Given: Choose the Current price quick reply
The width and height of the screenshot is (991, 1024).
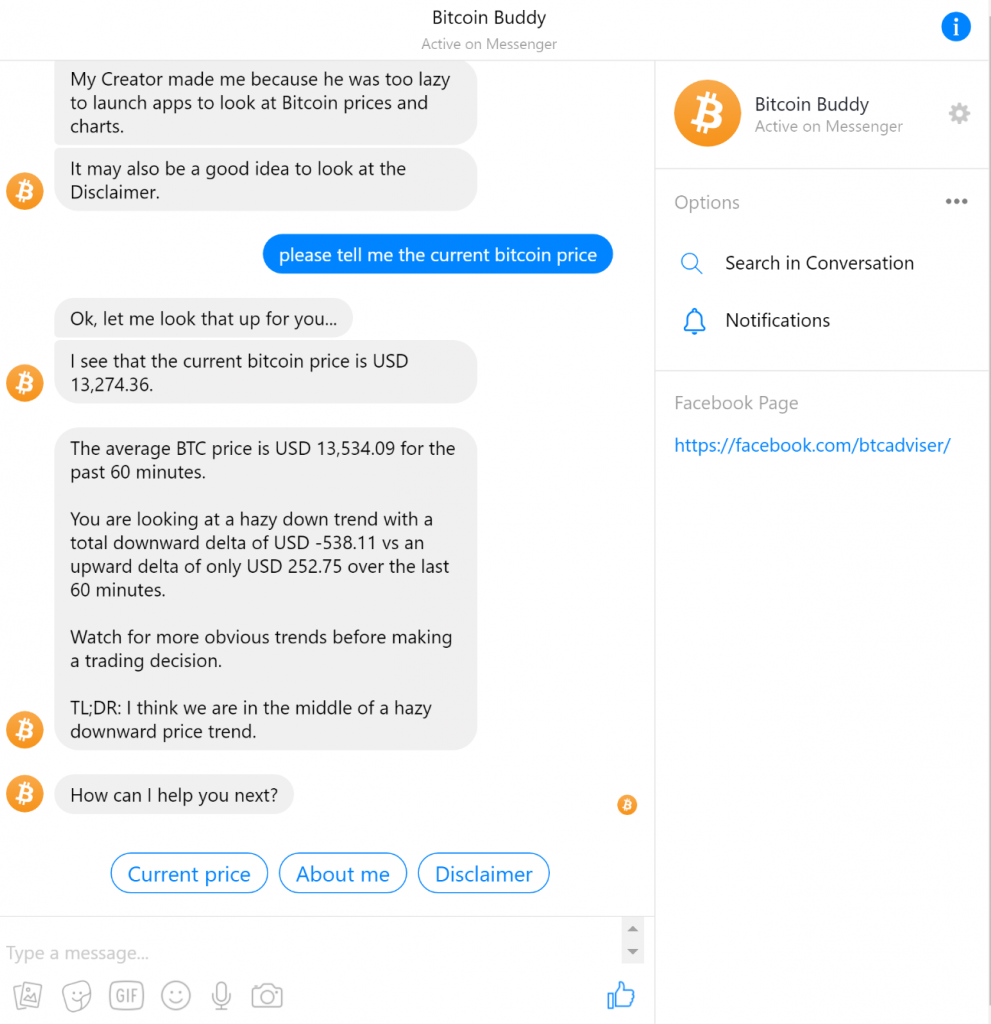Looking at the screenshot, I should click(189, 873).
